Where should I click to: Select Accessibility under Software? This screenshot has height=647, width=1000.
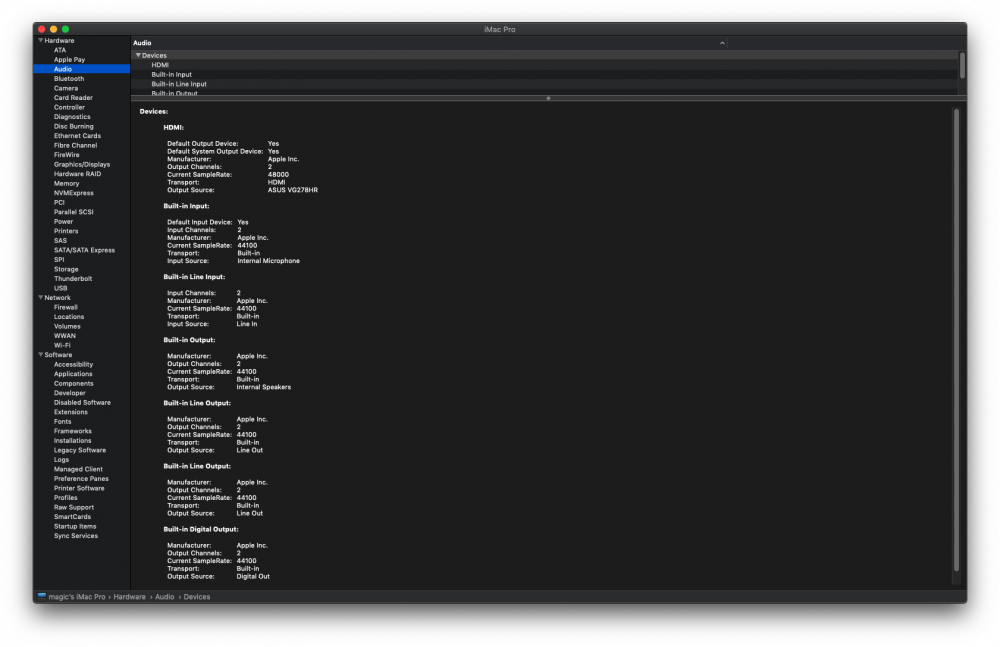point(73,364)
